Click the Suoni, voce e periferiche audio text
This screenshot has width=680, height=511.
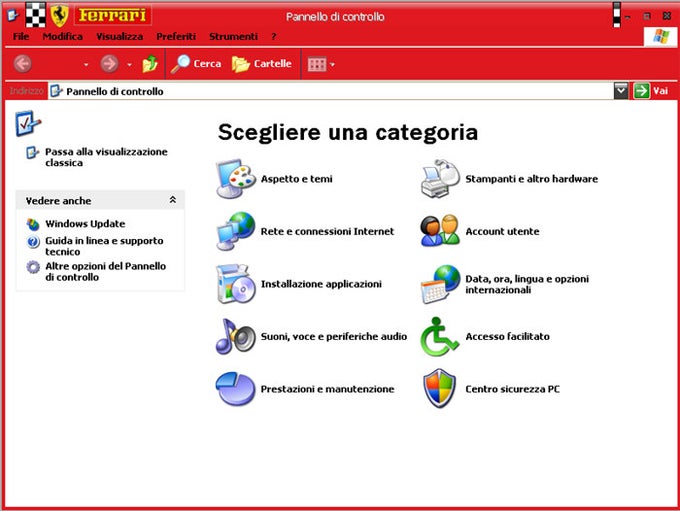[333, 336]
